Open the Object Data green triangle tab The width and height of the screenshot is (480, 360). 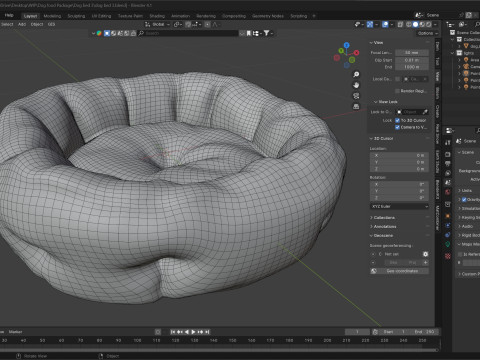(x=448, y=244)
